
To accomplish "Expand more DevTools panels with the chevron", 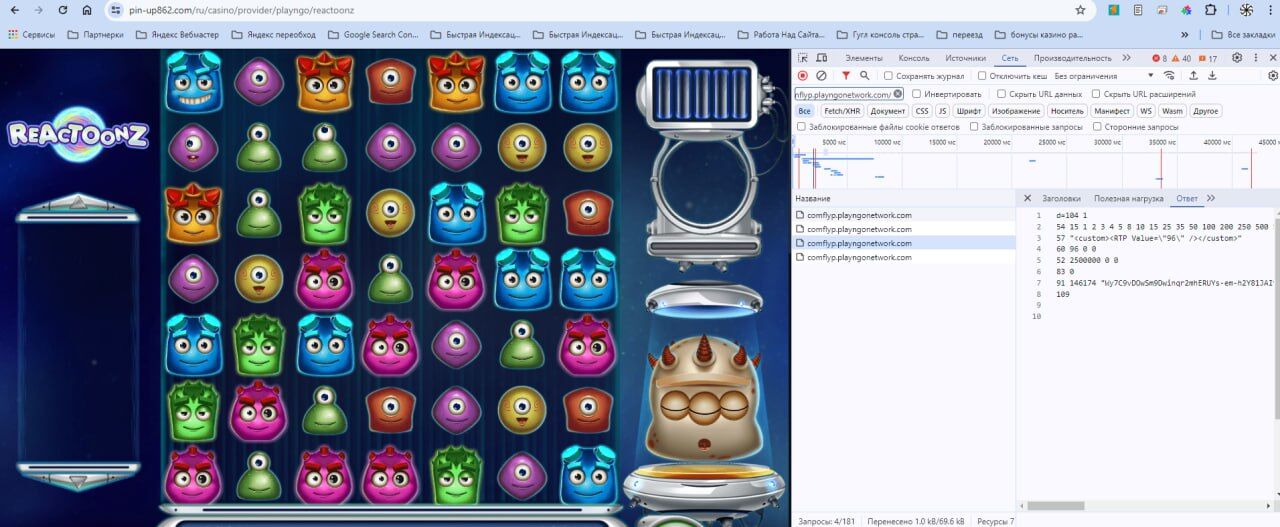I will click(x=1127, y=58).
